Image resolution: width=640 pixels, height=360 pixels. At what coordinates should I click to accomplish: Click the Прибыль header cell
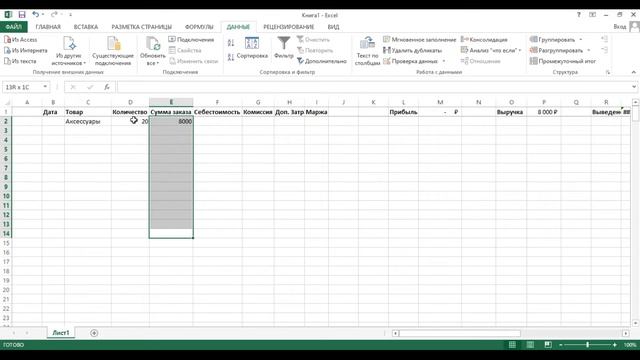[403, 112]
